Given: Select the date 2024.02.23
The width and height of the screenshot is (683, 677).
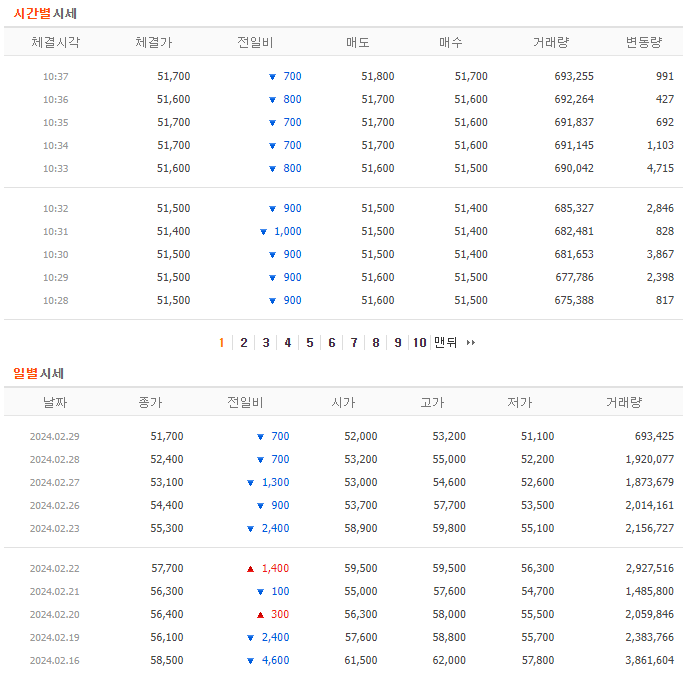Looking at the screenshot, I should pyautogui.click(x=54, y=528).
